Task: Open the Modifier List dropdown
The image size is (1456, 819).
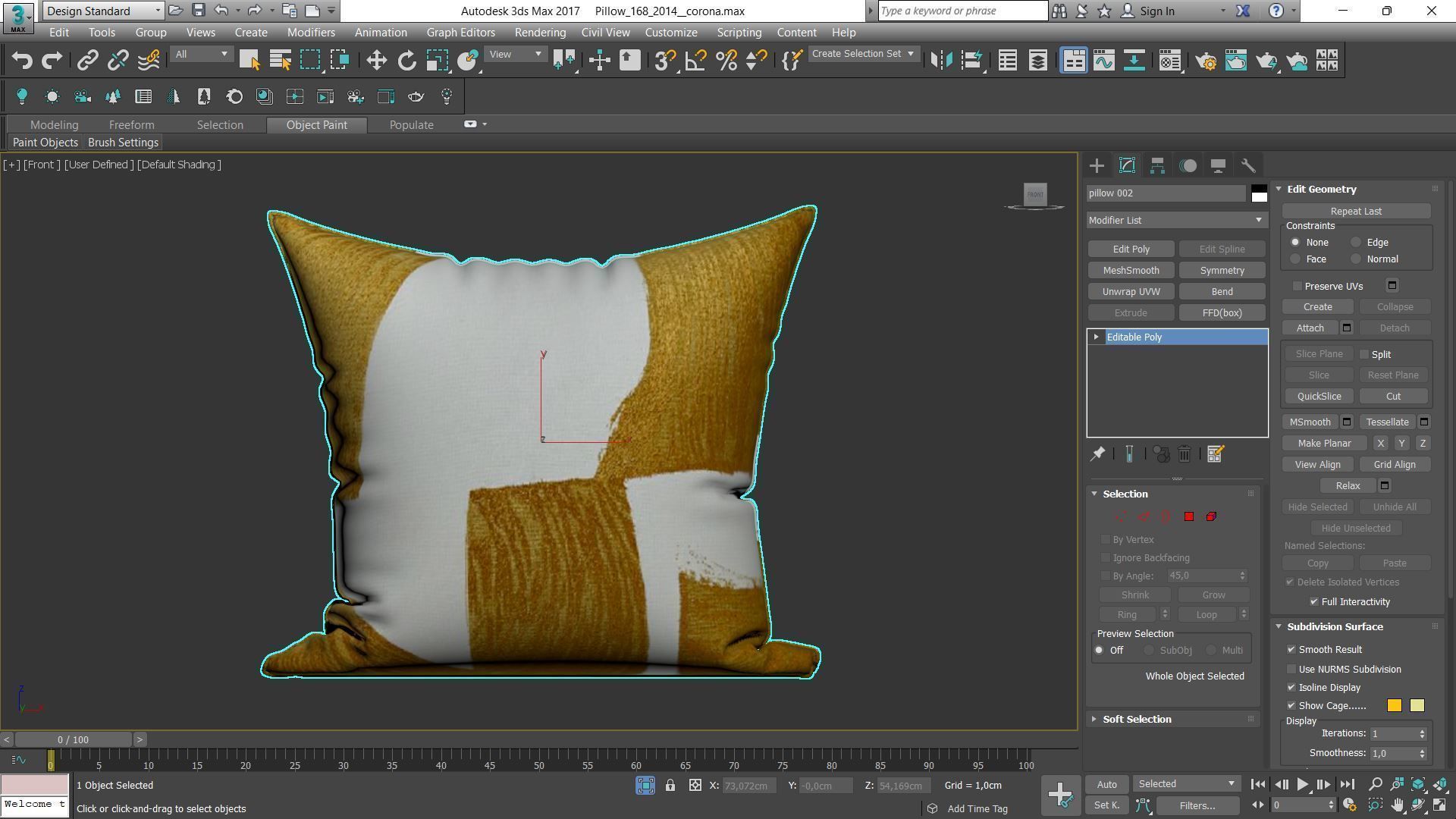Action: pyautogui.click(x=1176, y=220)
